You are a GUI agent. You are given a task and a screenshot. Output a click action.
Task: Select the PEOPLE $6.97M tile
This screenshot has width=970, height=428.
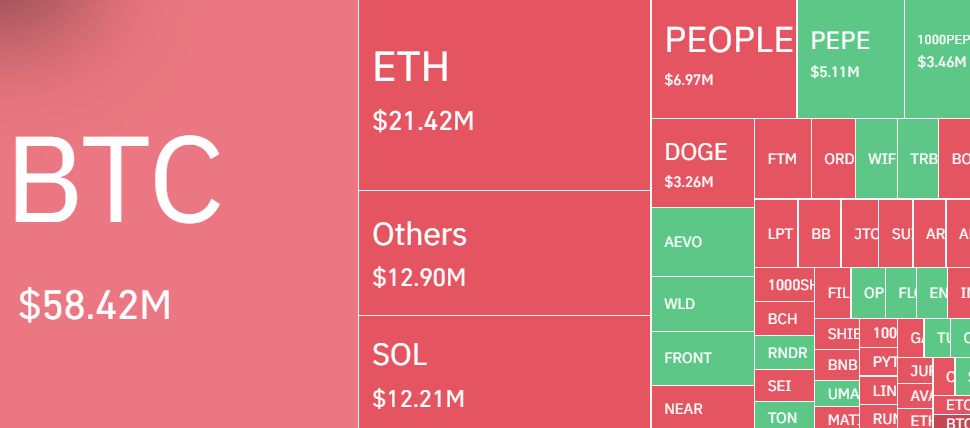coord(724,59)
